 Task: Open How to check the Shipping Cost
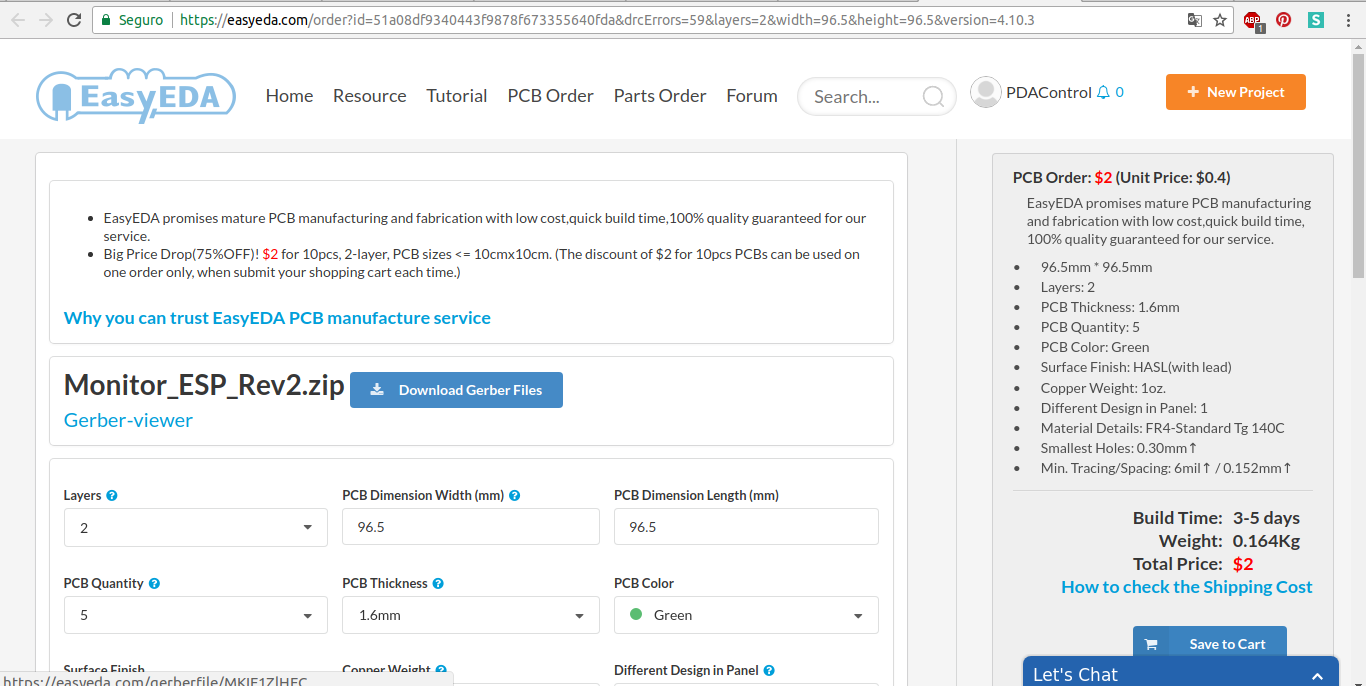coord(1187,587)
